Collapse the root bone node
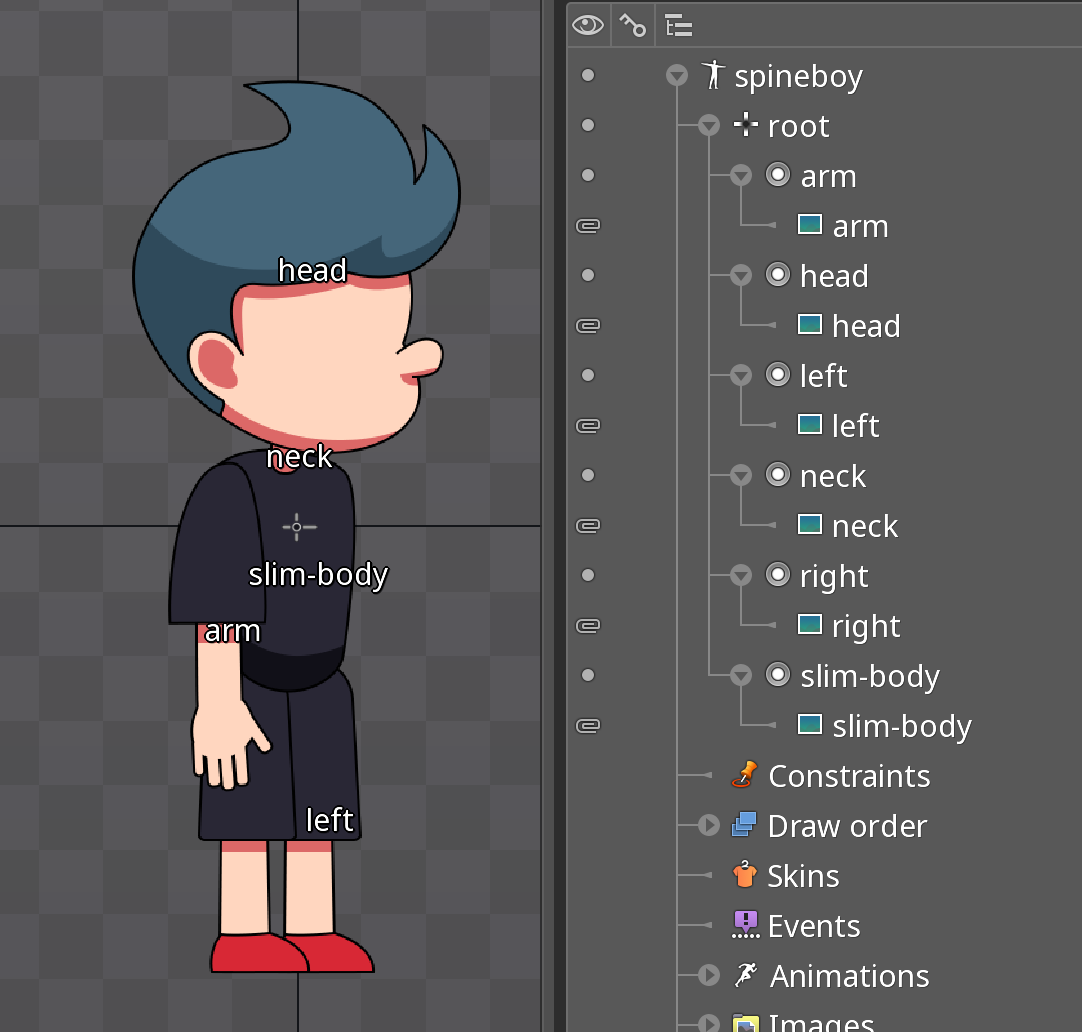 tap(709, 126)
